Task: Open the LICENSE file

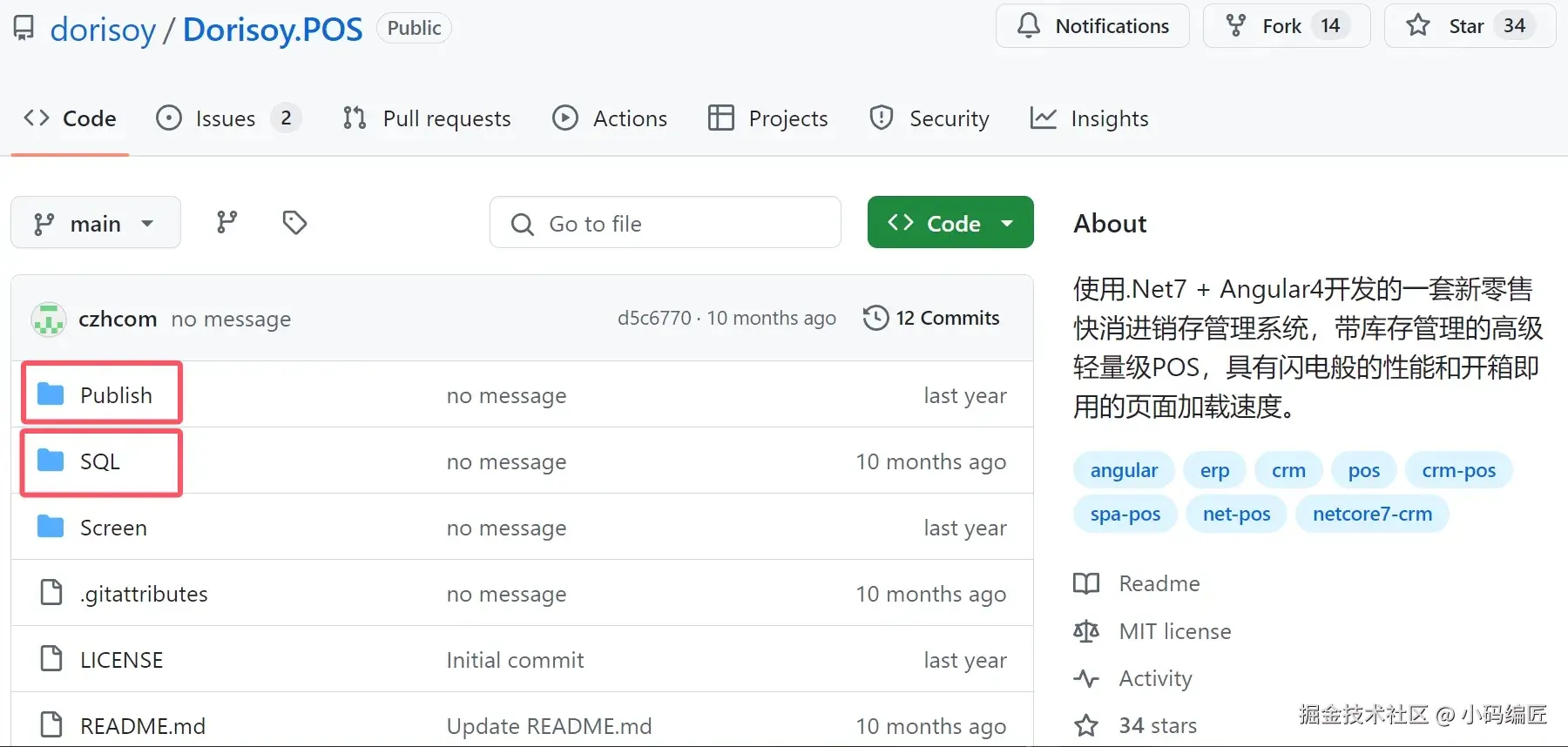Action: [121, 660]
